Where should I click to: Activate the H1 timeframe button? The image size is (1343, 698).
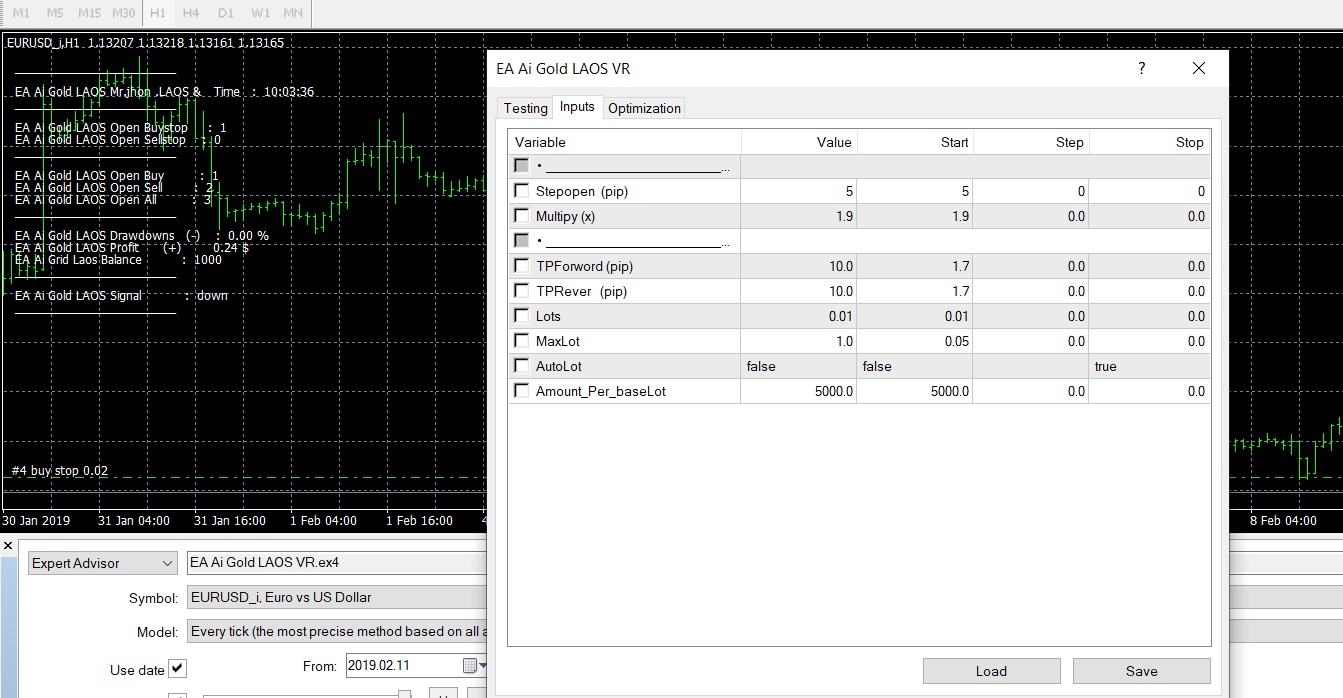157,13
